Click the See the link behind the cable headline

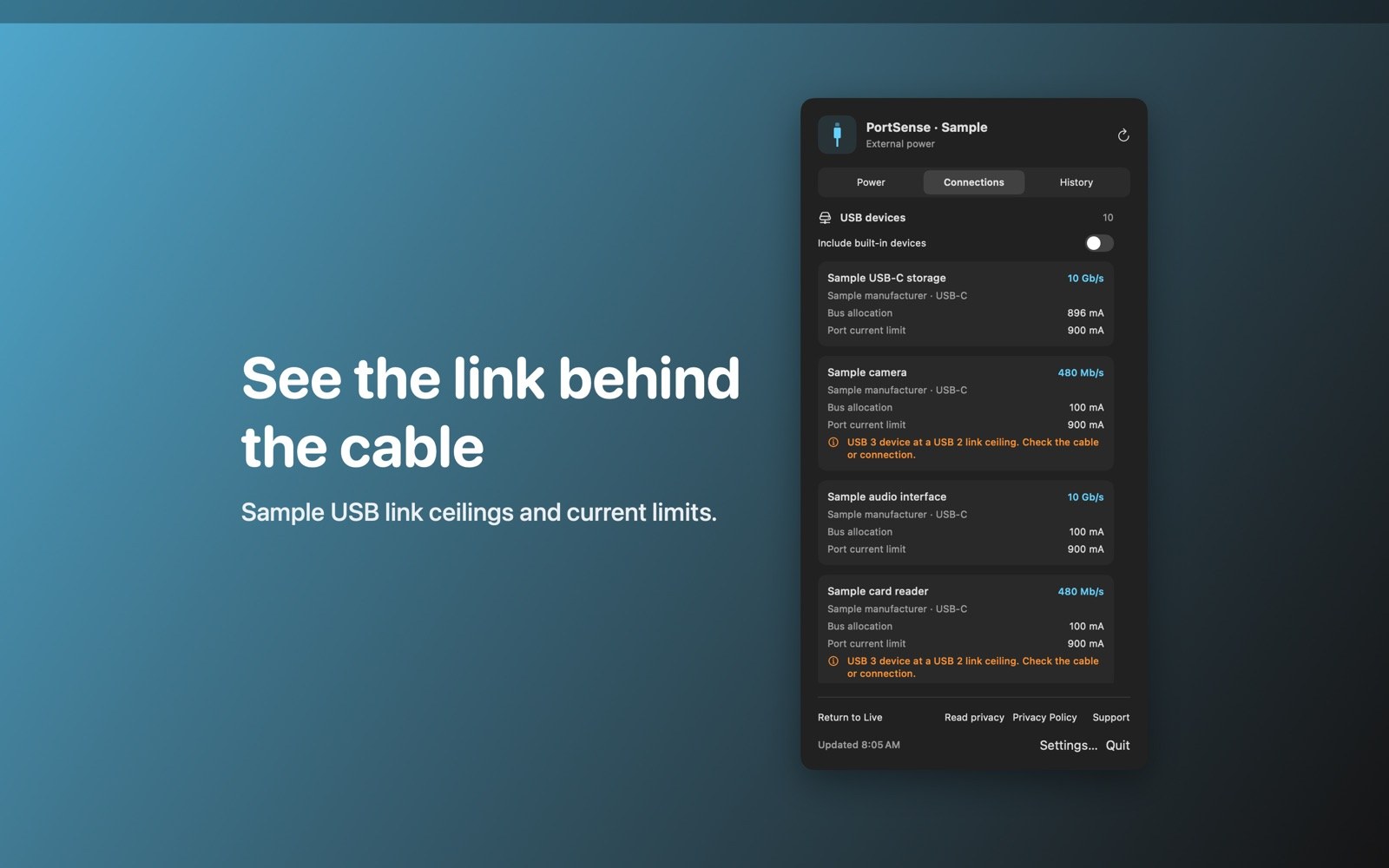[490, 412]
